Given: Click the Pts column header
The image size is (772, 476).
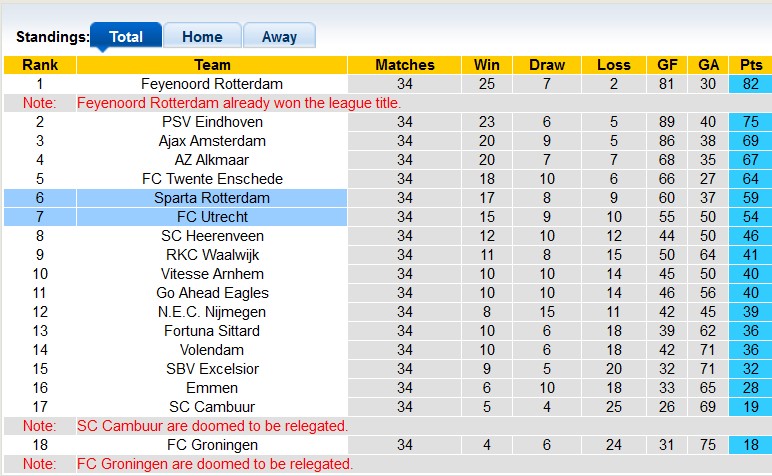Looking at the screenshot, I should point(750,65).
